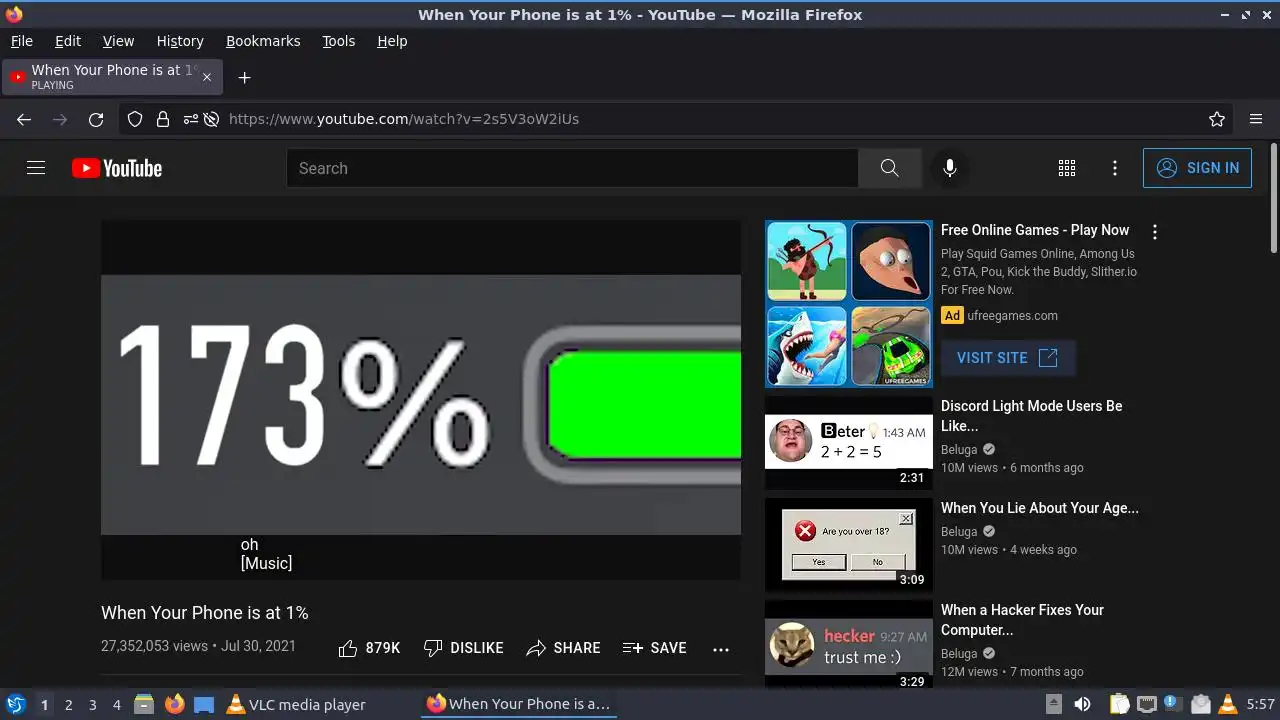
Task: Open the View menu
Action: [118, 41]
